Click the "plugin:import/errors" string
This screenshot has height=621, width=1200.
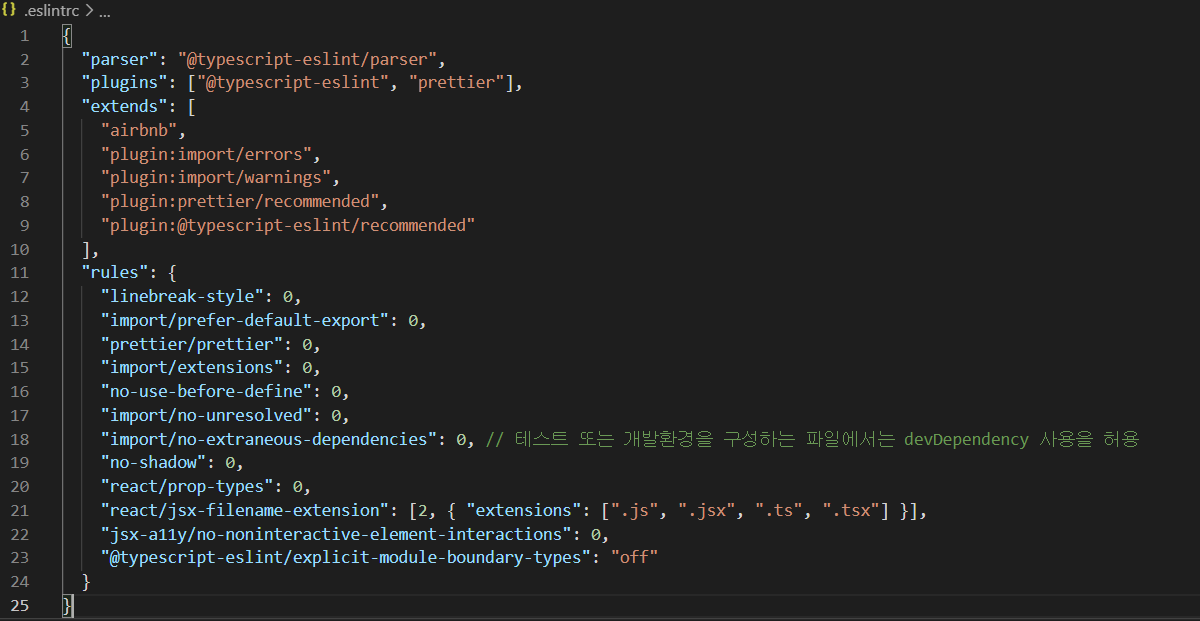point(207,154)
